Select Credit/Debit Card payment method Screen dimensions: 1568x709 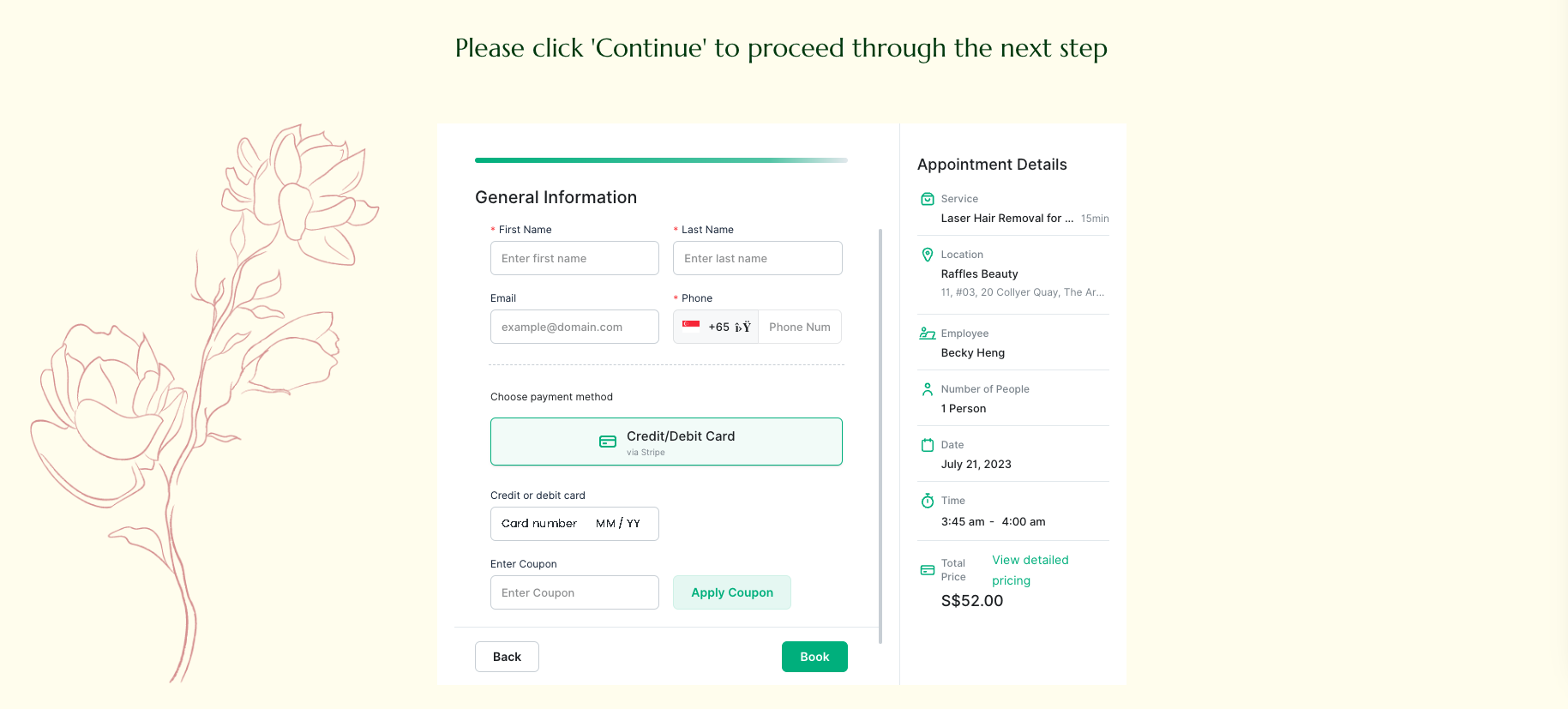click(x=666, y=441)
